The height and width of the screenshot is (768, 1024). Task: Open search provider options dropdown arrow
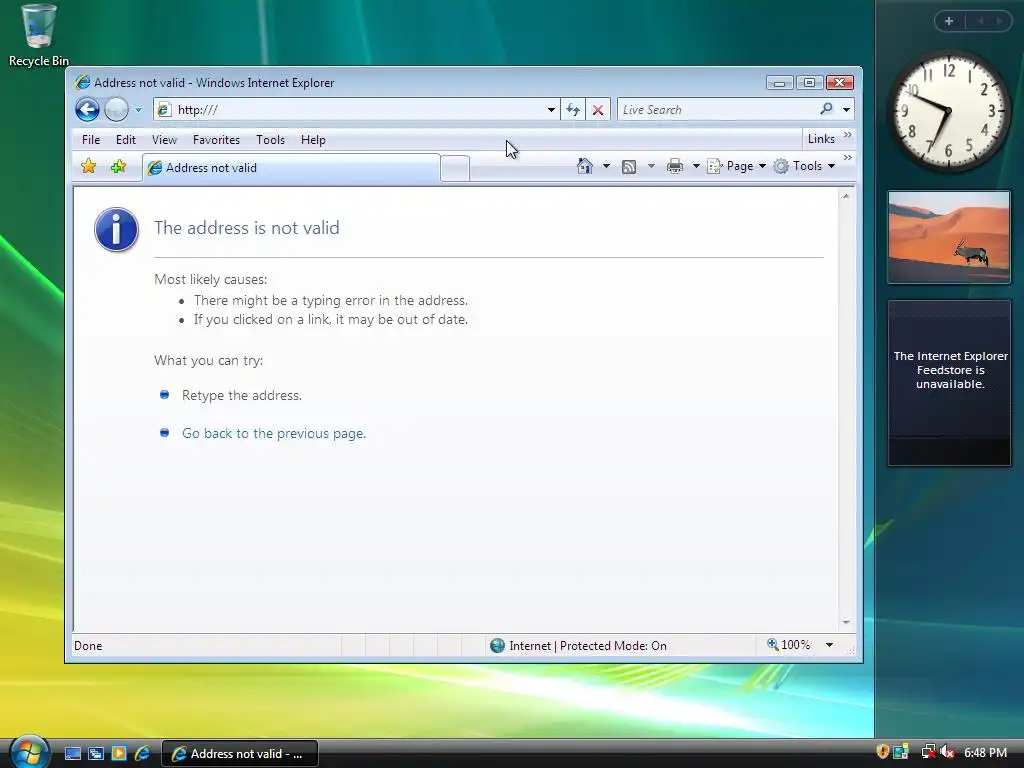click(x=846, y=110)
